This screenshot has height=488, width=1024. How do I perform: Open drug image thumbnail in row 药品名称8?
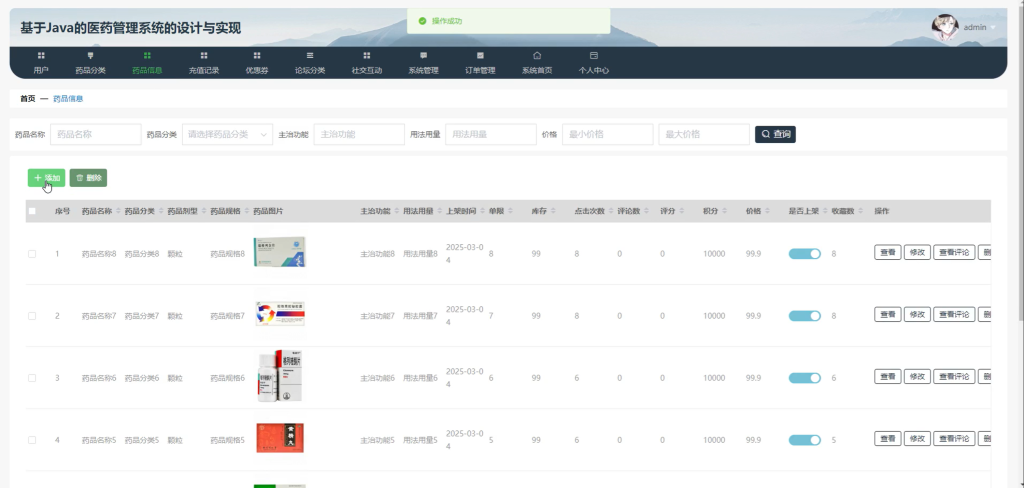coord(280,252)
